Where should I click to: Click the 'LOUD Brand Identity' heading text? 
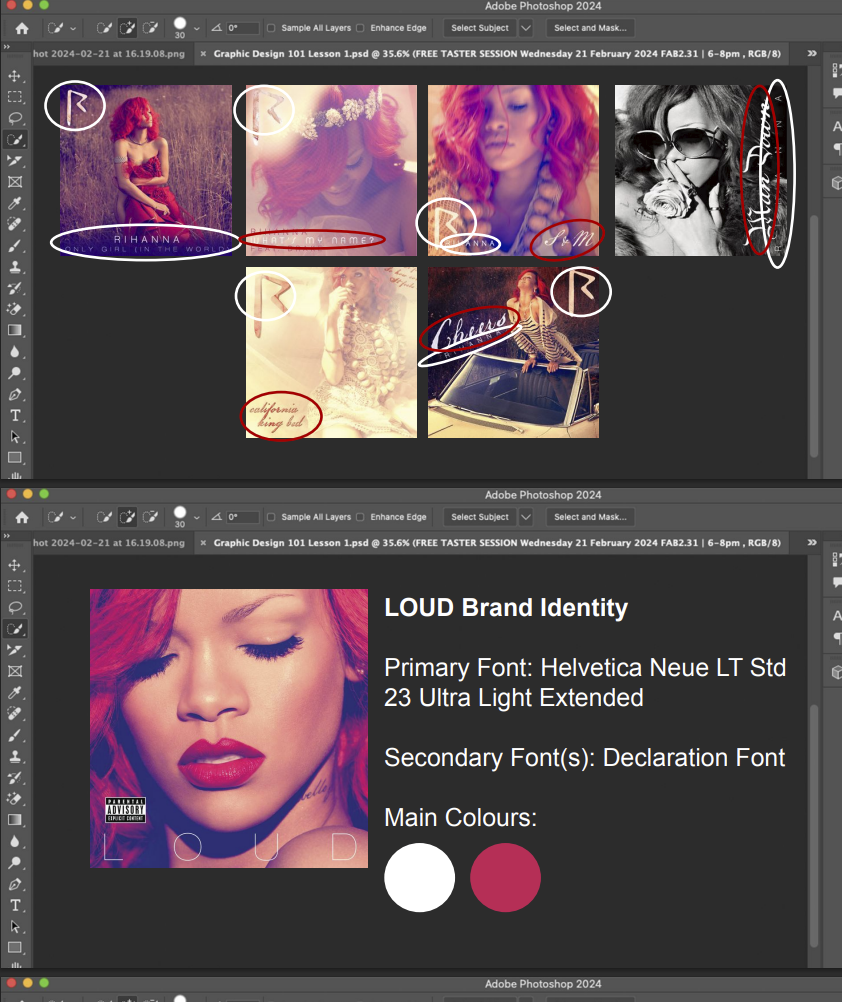point(506,608)
